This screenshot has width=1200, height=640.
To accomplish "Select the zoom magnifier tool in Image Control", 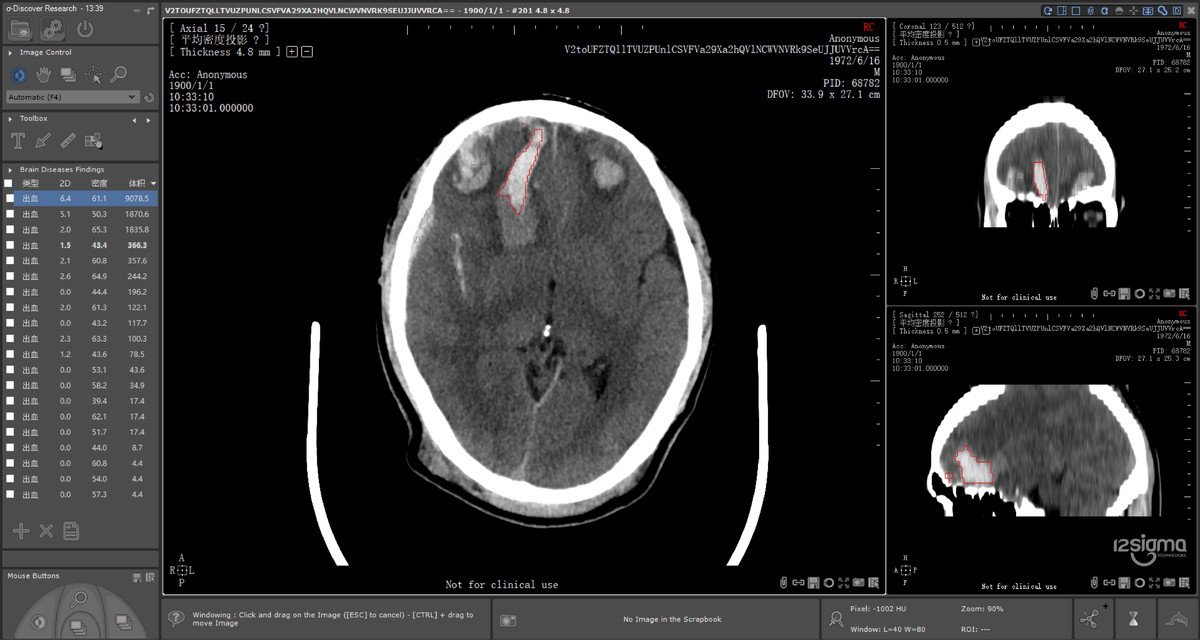I will click(x=118, y=75).
